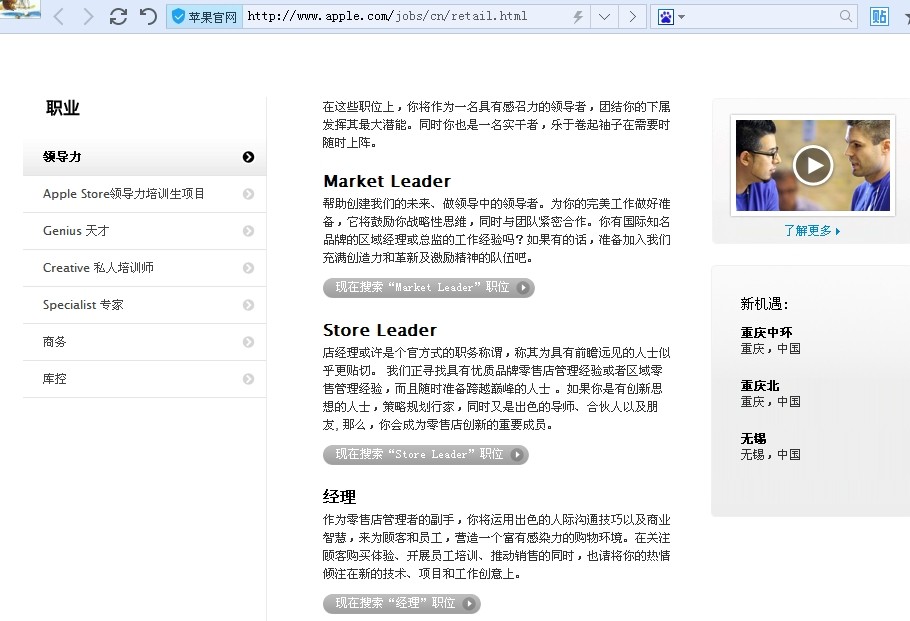This screenshot has height=621, width=910.
Task: Open the 无锡 job location link
Action: click(x=753, y=439)
